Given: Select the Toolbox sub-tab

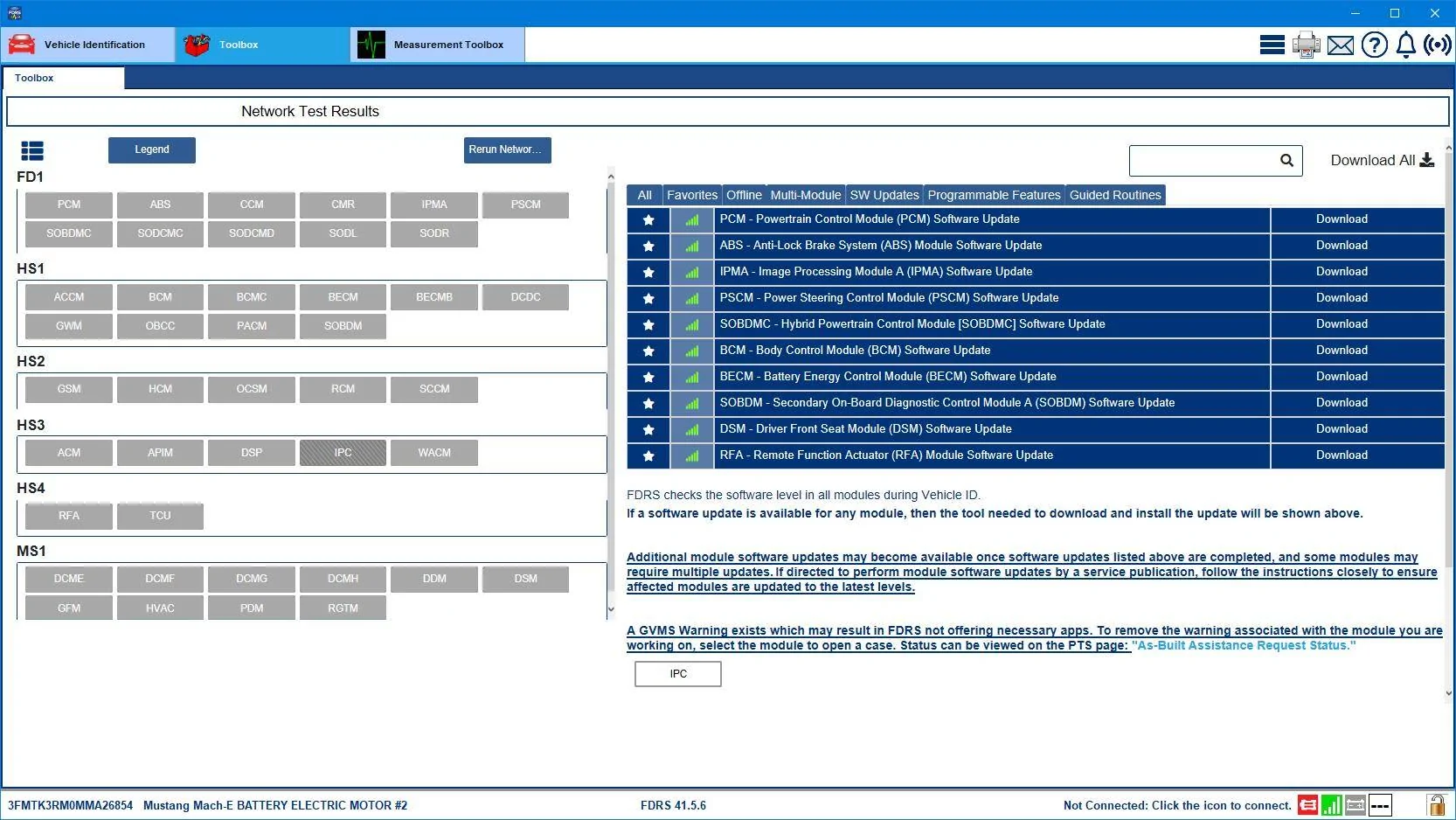Looking at the screenshot, I should coord(63,78).
